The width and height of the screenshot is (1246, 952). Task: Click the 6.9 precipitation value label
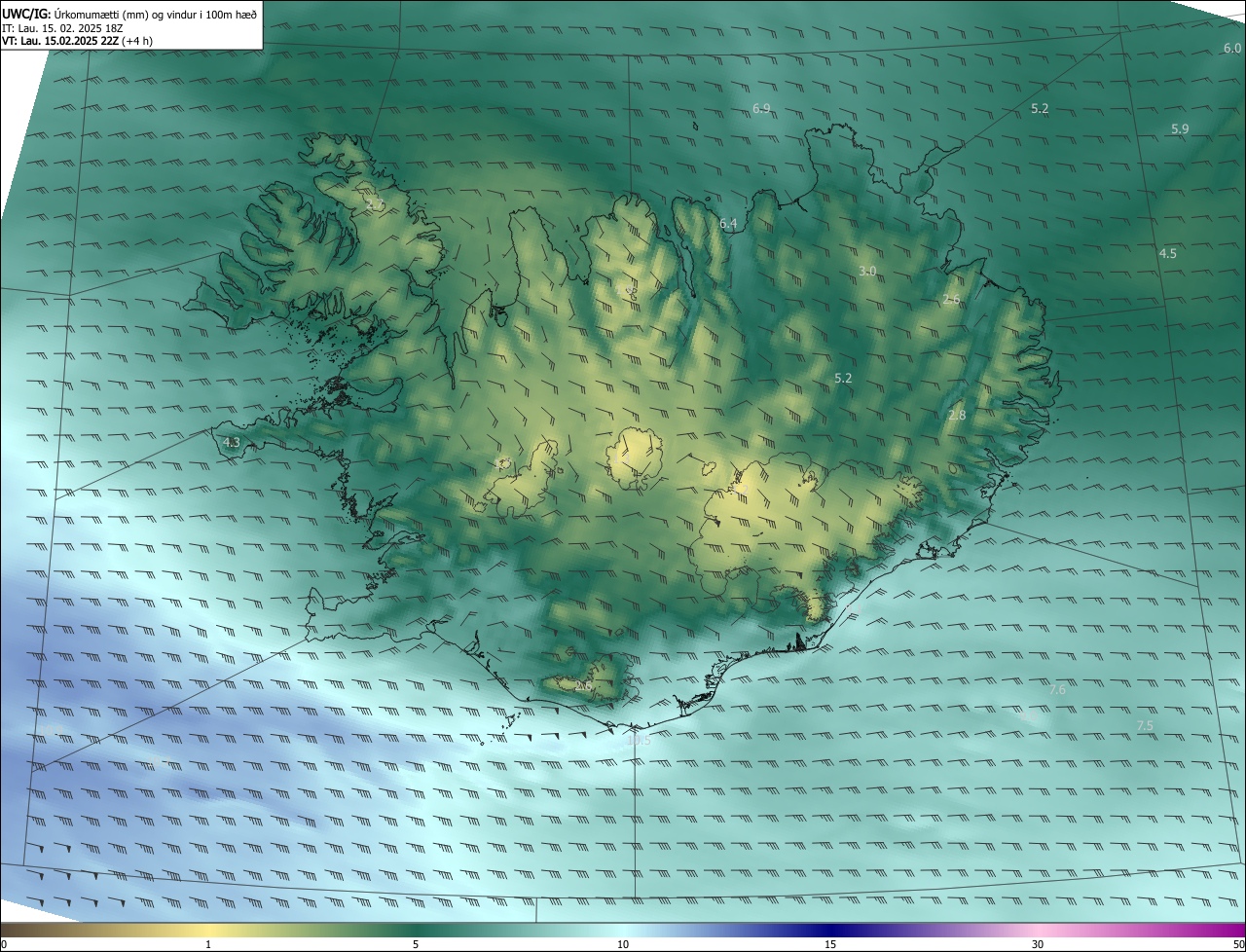pyautogui.click(x=762, y=108)
